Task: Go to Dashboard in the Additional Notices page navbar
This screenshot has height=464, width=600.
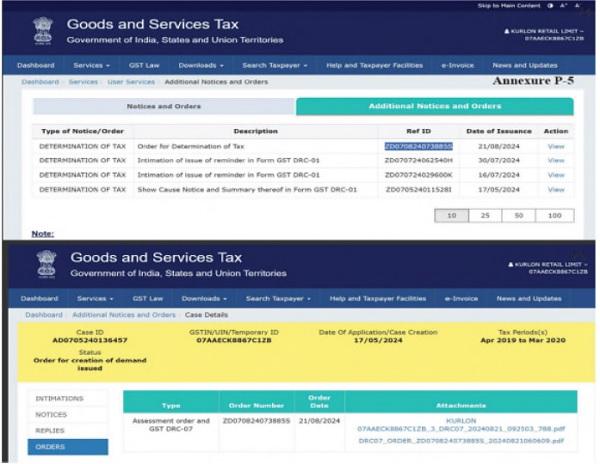Action: (x=36, y=65)
